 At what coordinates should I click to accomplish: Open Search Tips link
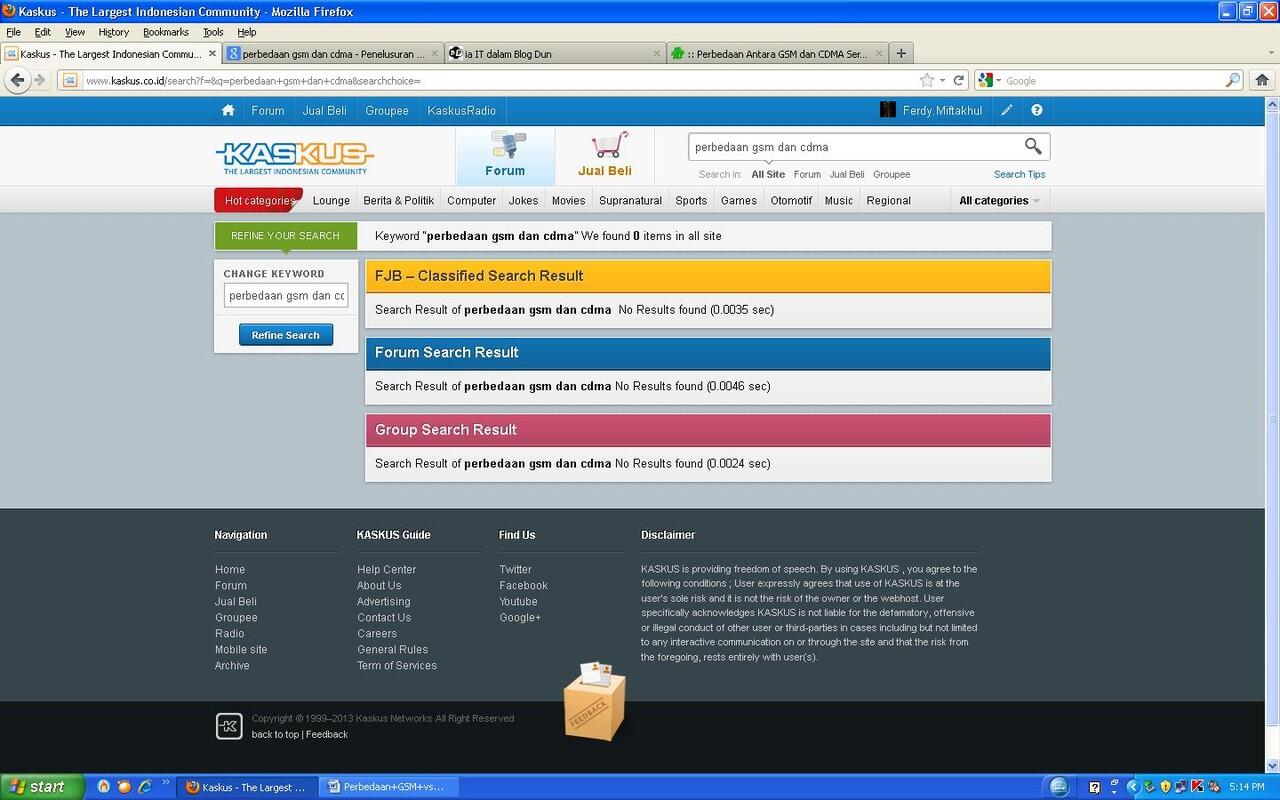1020,174
